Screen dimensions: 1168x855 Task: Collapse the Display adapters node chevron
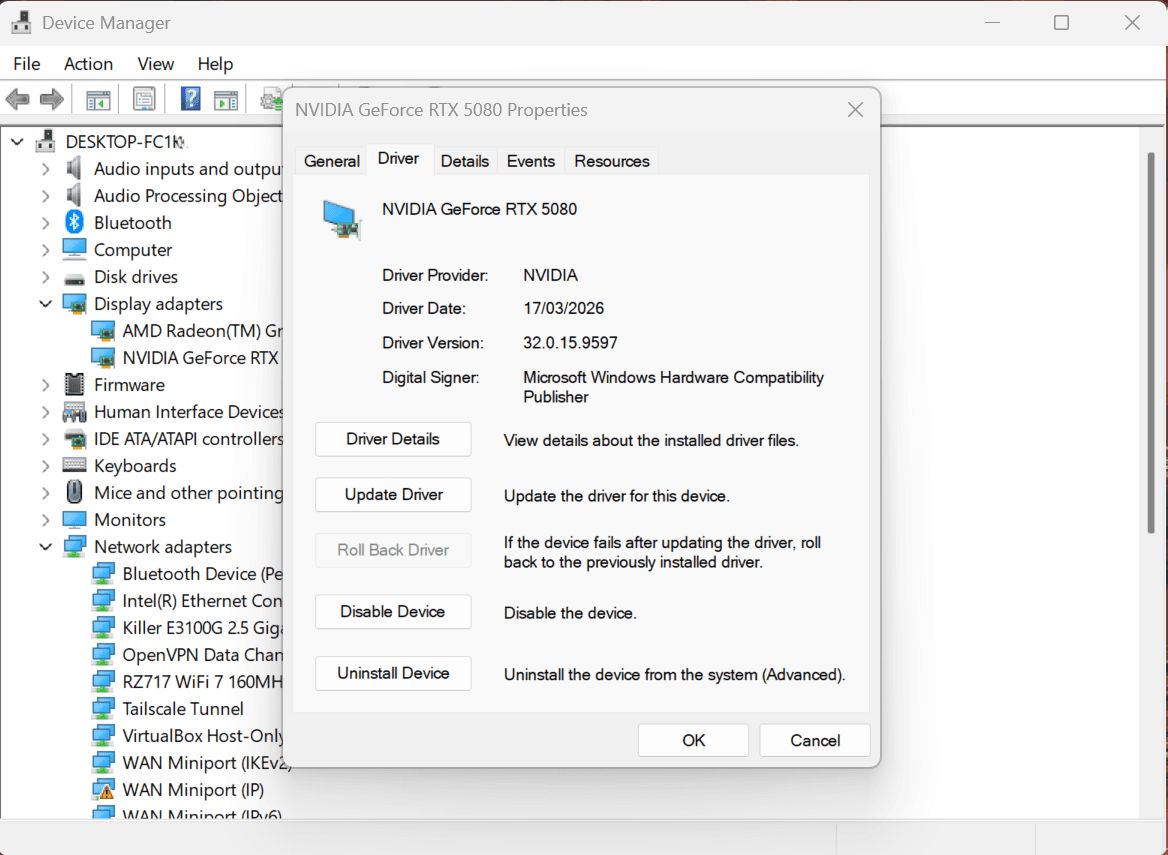[45, 304]
